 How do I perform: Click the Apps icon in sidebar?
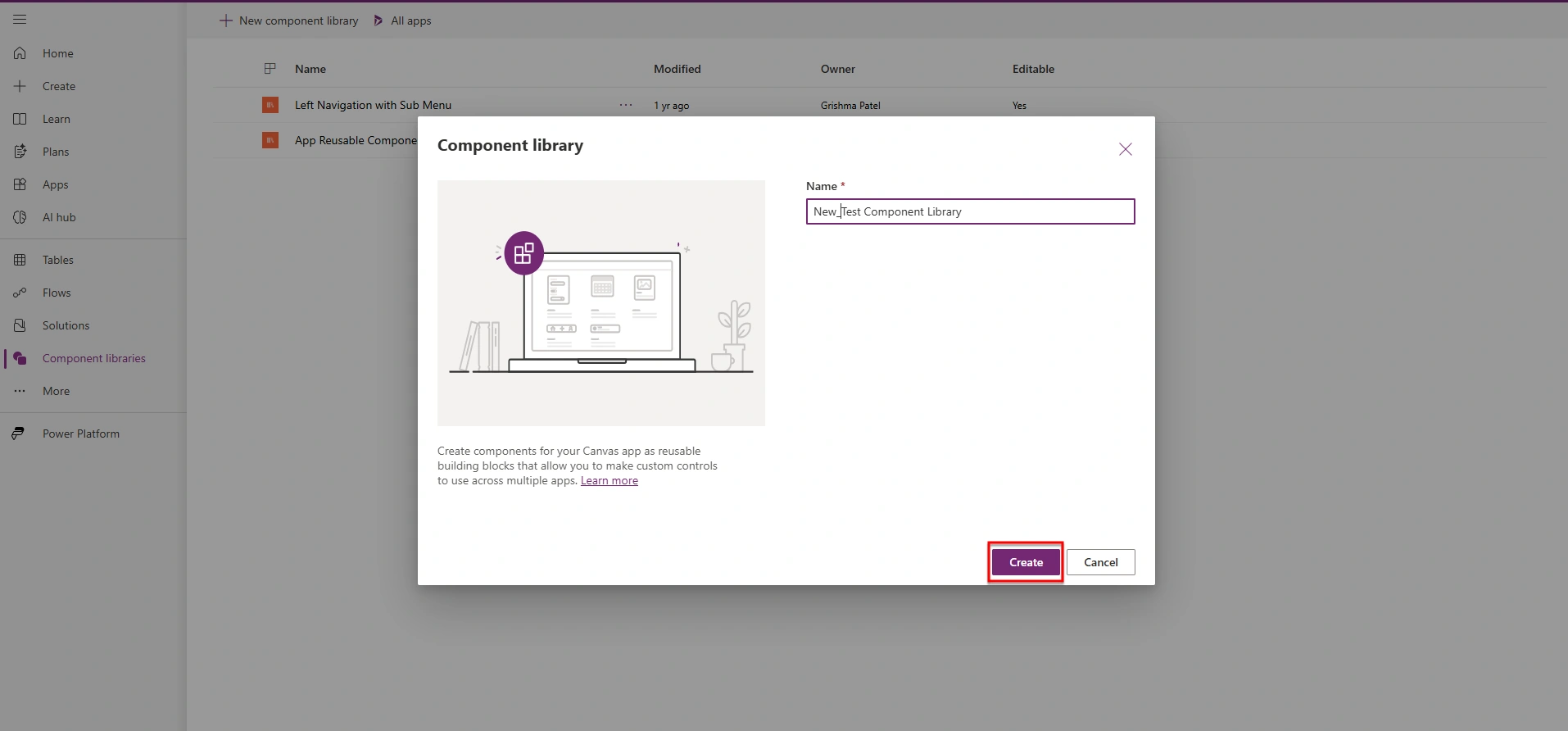tap(20, 184)
